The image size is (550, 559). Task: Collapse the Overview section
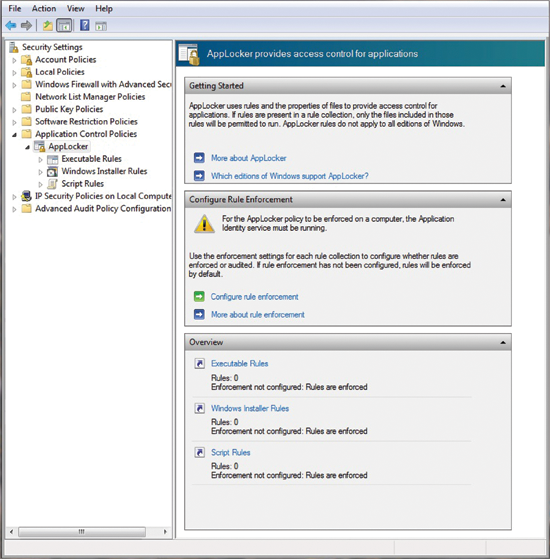click(x=503, y=342)
